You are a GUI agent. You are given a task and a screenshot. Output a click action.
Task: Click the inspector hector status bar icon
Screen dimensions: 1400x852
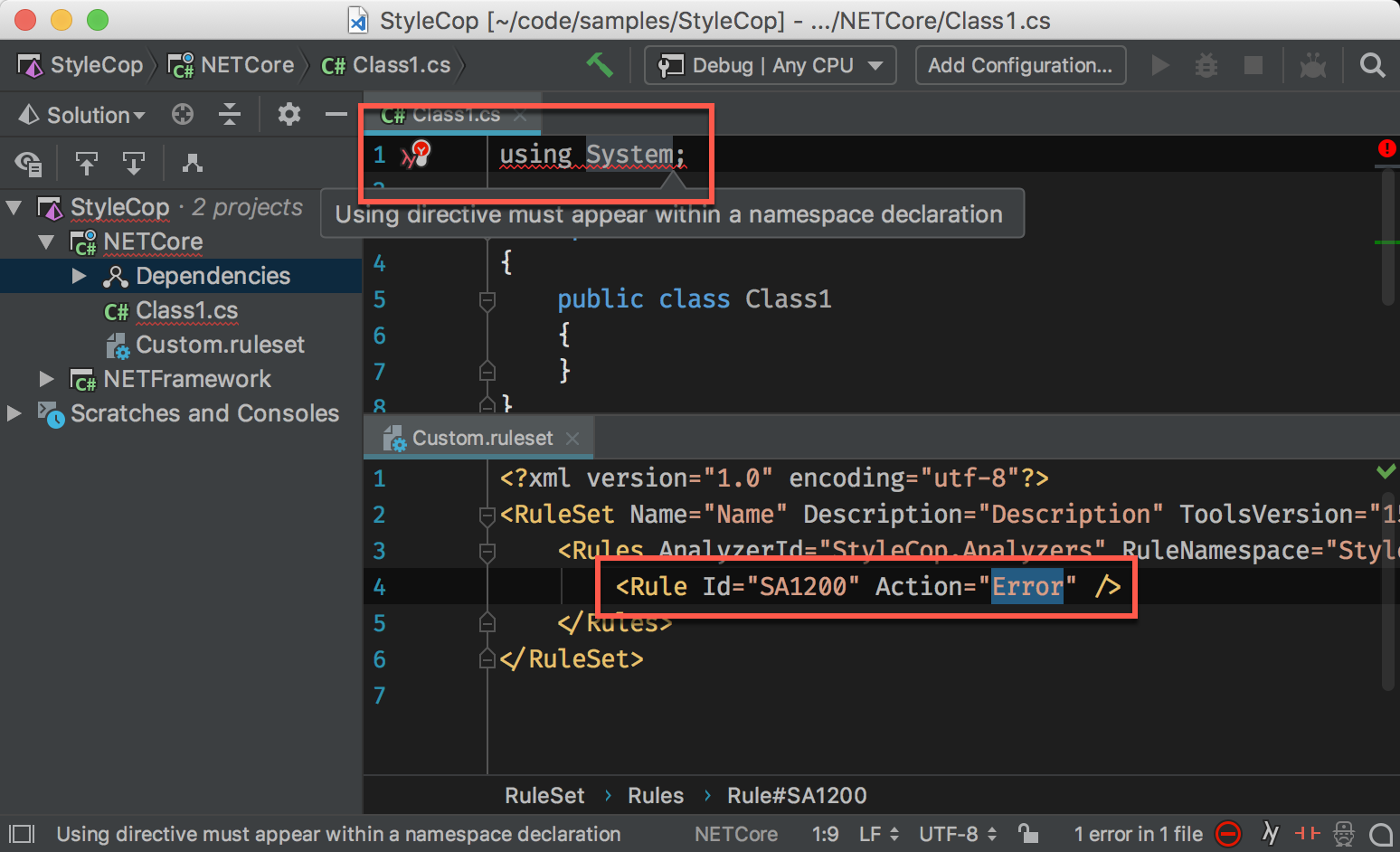click(1344, 833)
